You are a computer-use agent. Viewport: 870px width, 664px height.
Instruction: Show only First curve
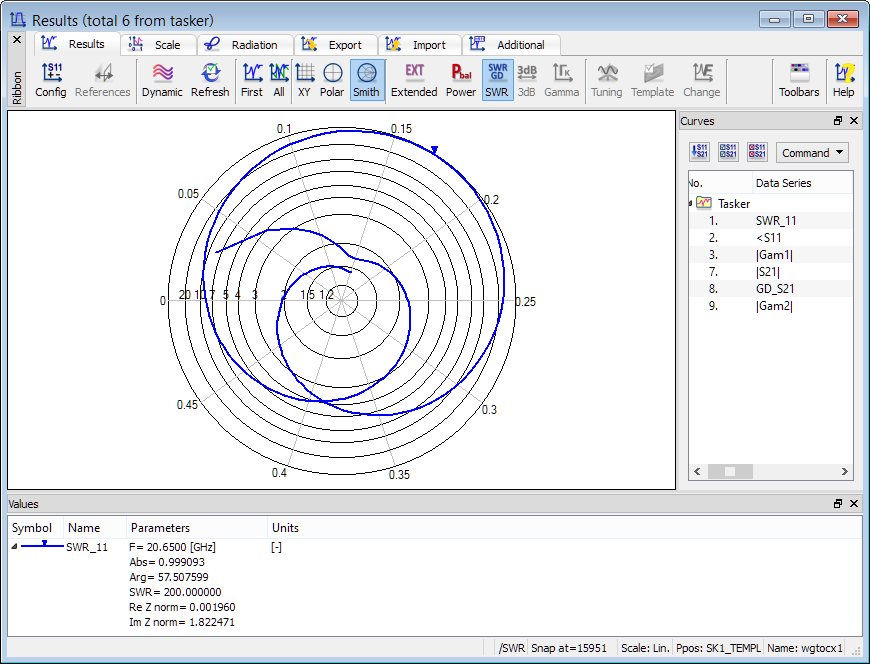pos(252,79)
